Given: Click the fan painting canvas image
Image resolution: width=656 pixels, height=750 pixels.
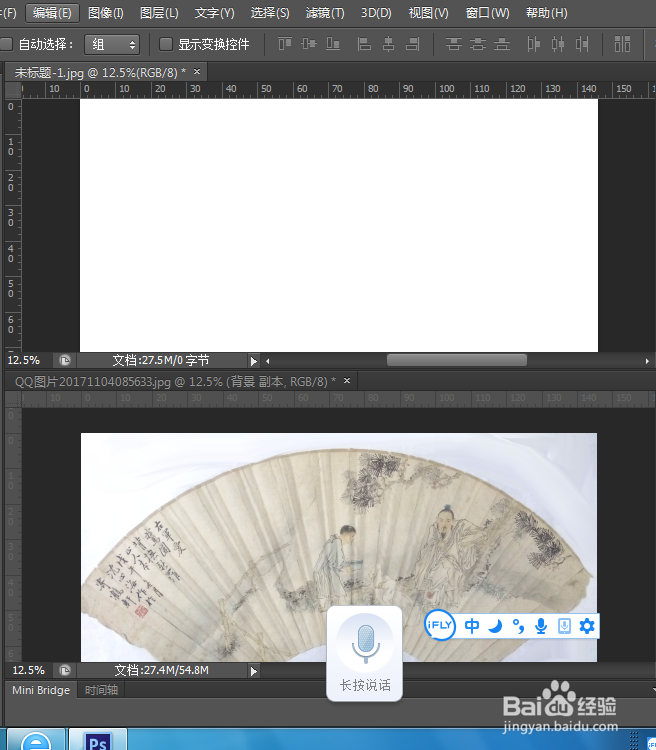Looking at the screenshot, I should coord(339,547).
